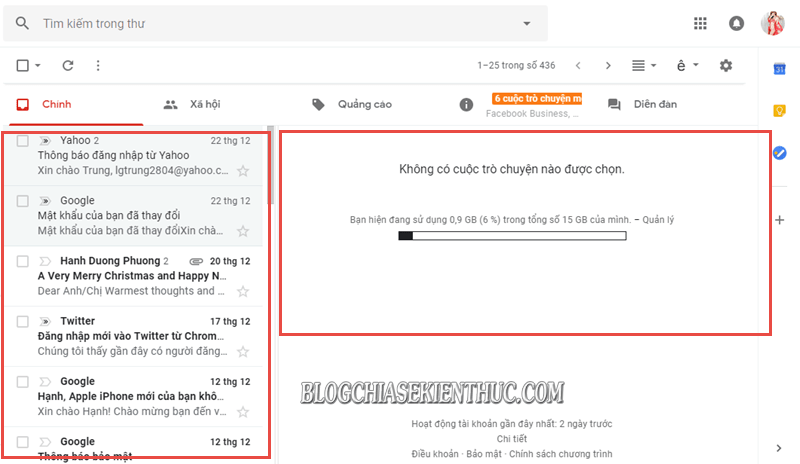Screen dimensions: 800x464
Task: Switch to the Diễn đàn tab
Action: (655, 104)
